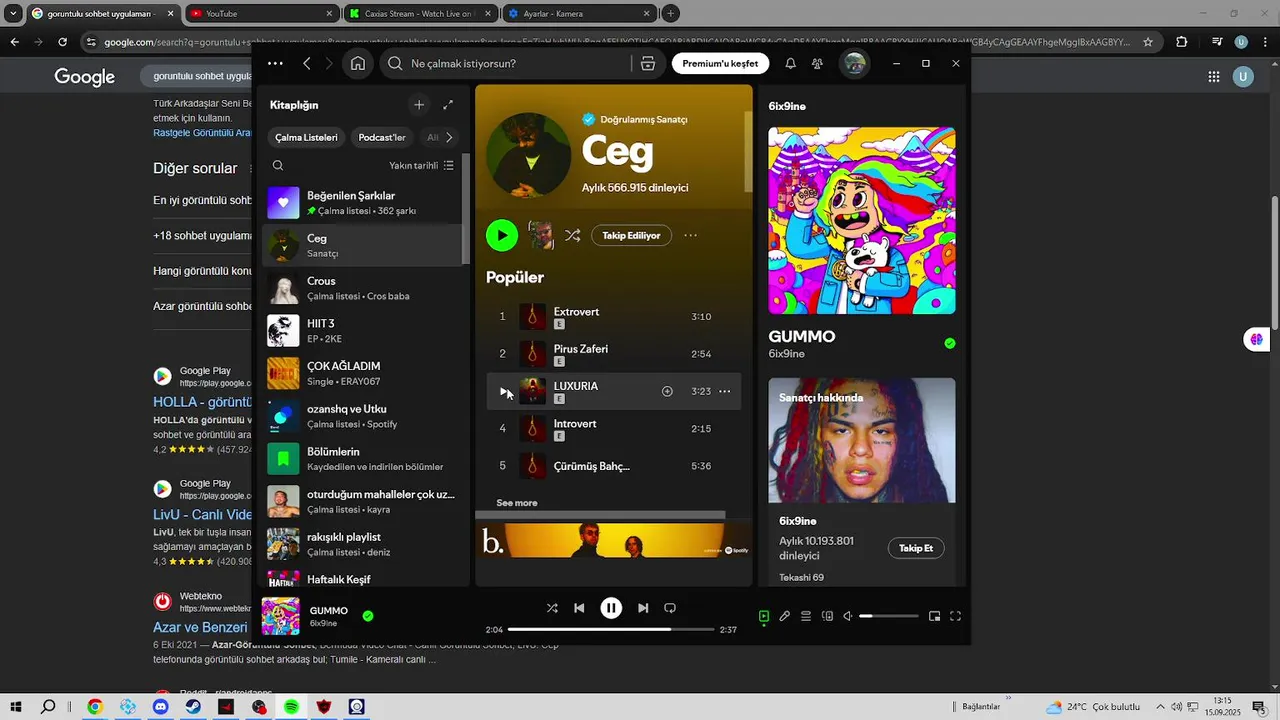
Task: Create a playlist with the plus icon
Action: tap(419, 105)
